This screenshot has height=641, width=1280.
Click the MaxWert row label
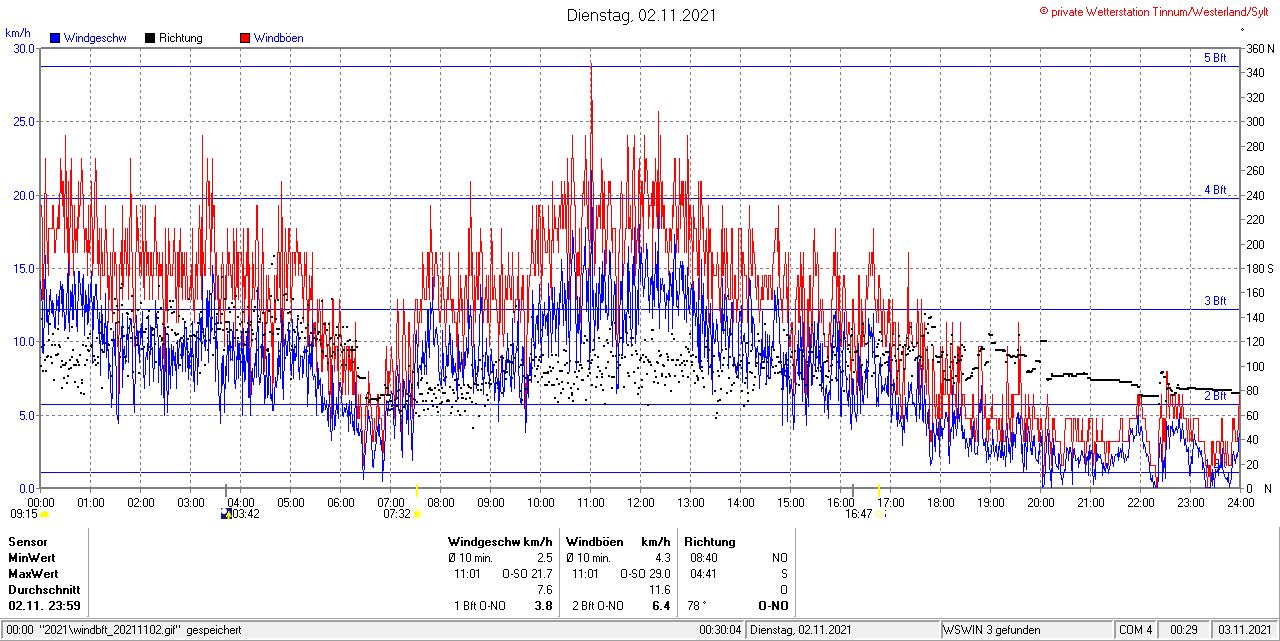[x=32, y=574]
